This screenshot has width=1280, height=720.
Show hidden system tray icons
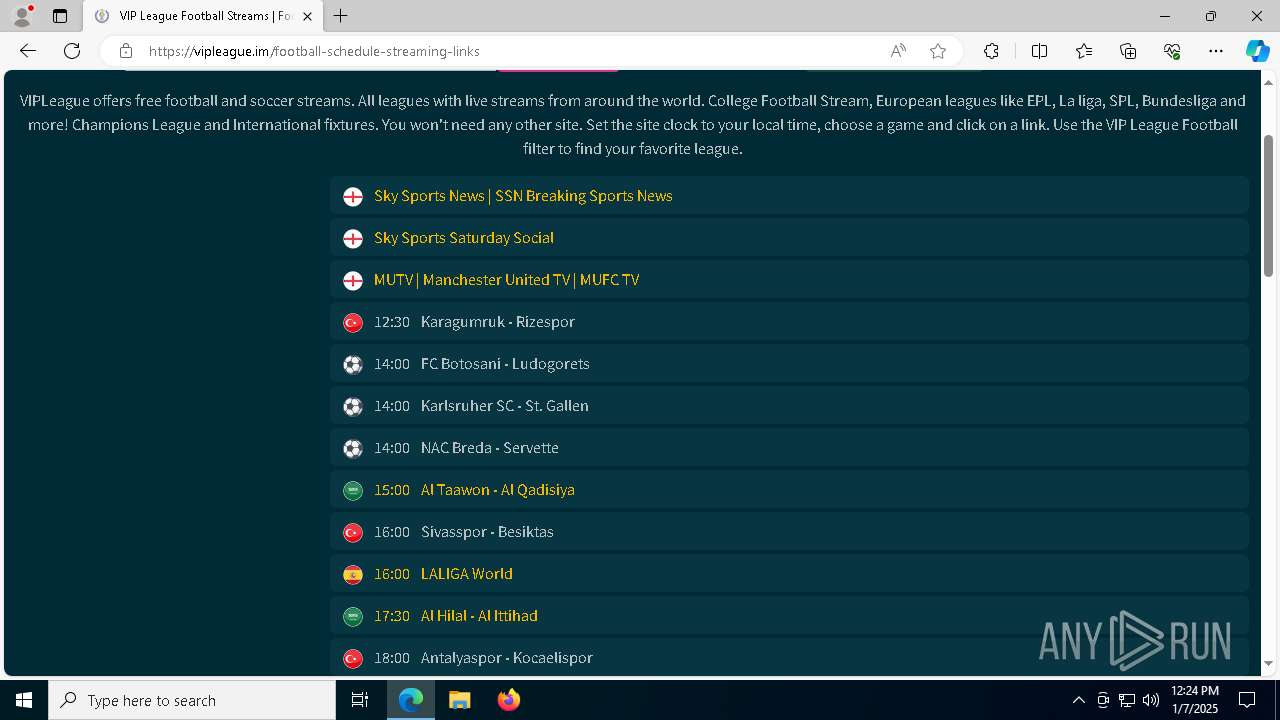(x=1078, y=700)
